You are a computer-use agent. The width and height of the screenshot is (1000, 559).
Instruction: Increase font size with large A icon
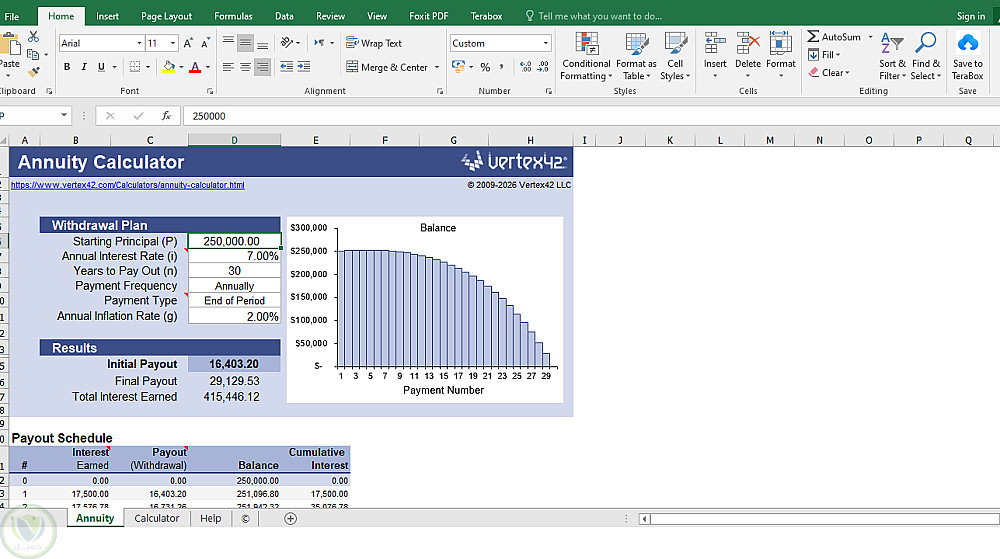[x=188, y=43]
